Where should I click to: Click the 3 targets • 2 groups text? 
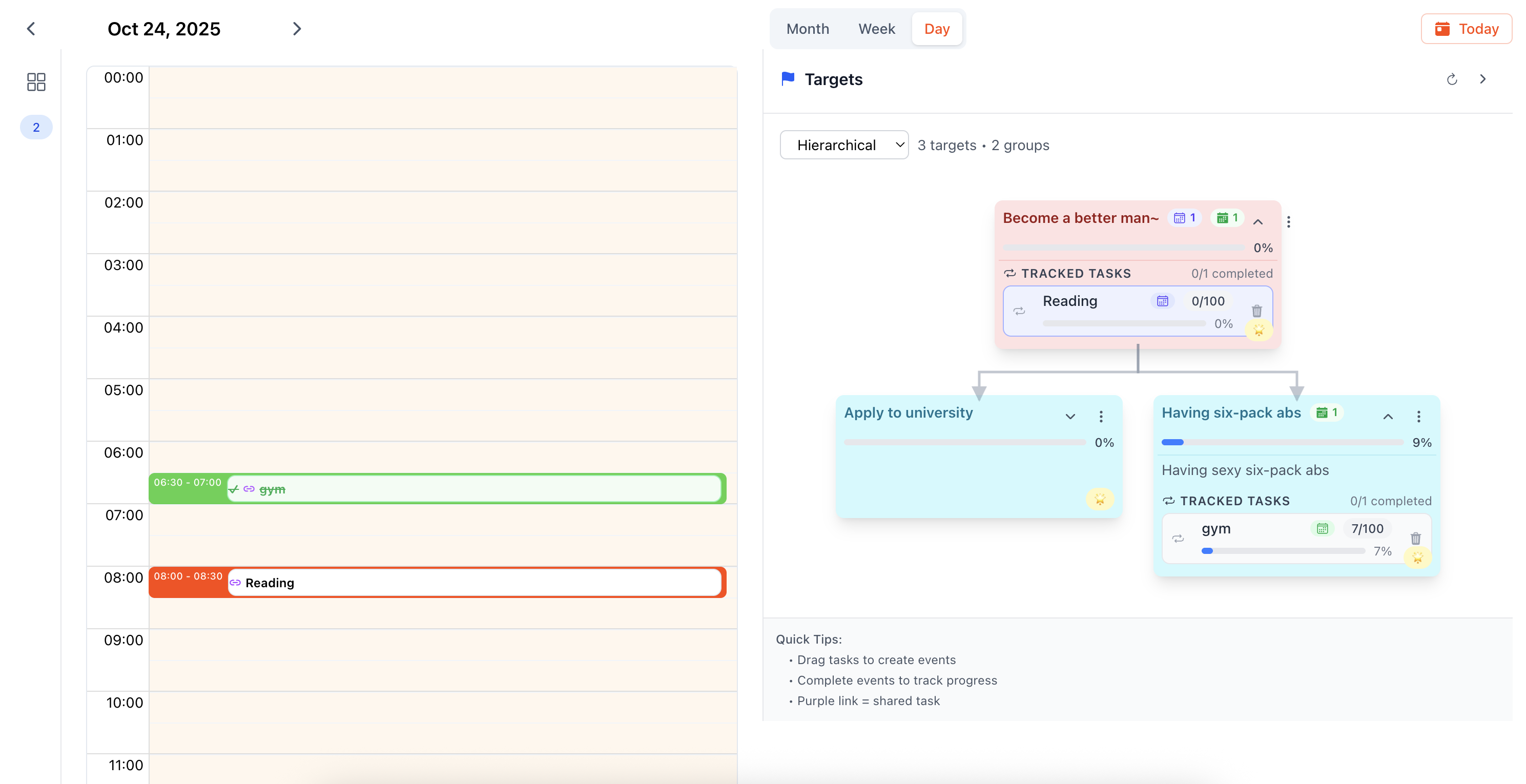[x=983, y=145]
